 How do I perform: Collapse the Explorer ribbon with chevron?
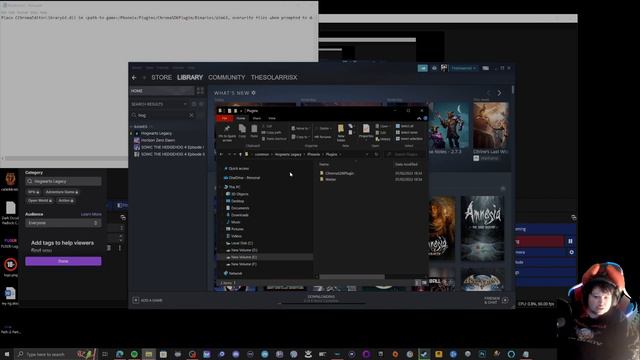(x=419, y=118)
